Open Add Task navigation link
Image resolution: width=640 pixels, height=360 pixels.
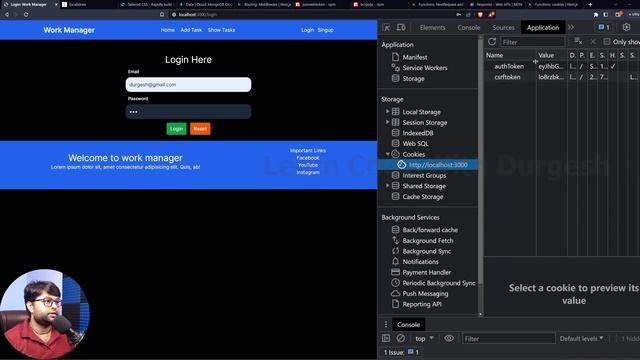191,30
